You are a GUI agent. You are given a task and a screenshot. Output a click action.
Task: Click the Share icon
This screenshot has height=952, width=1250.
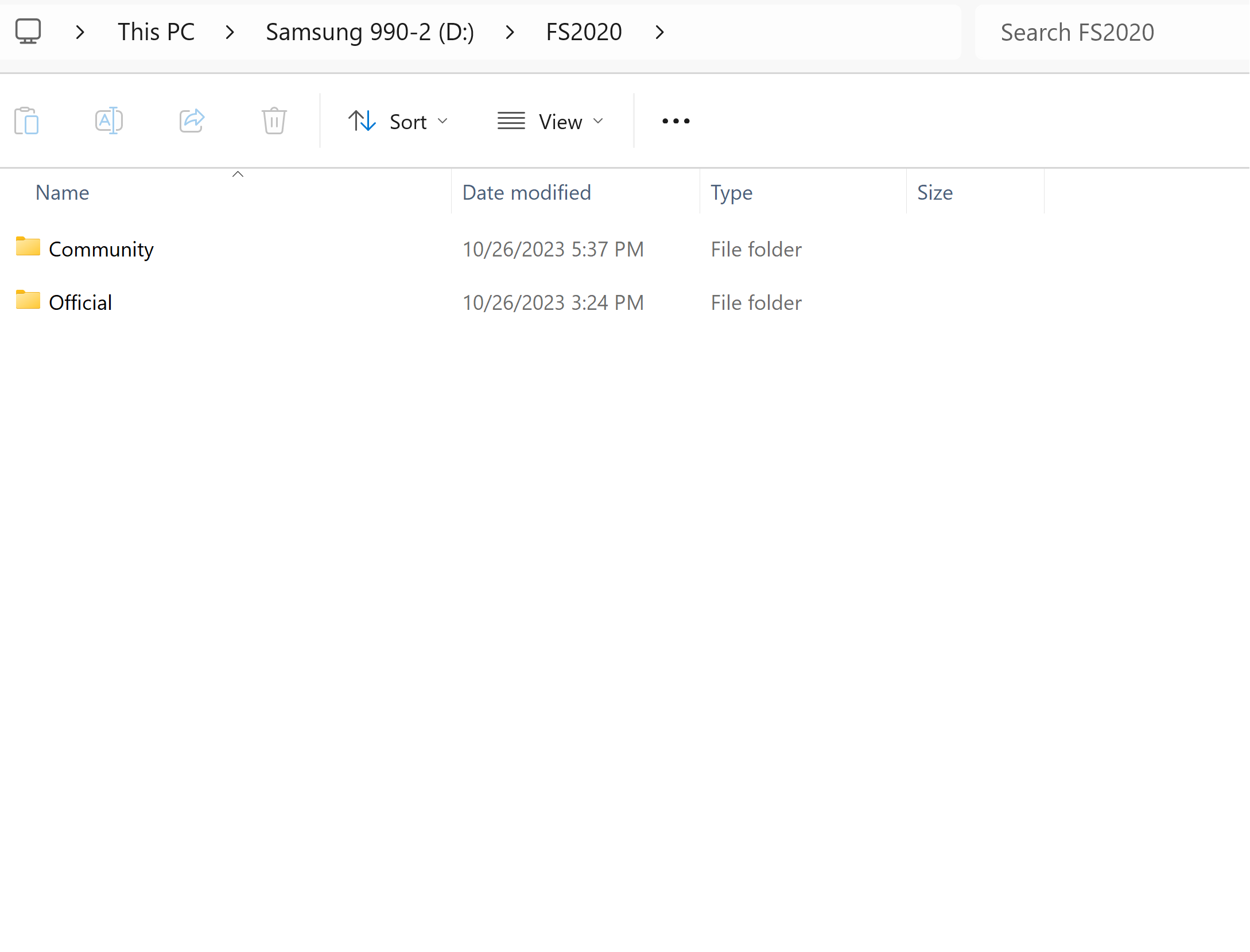192,121
